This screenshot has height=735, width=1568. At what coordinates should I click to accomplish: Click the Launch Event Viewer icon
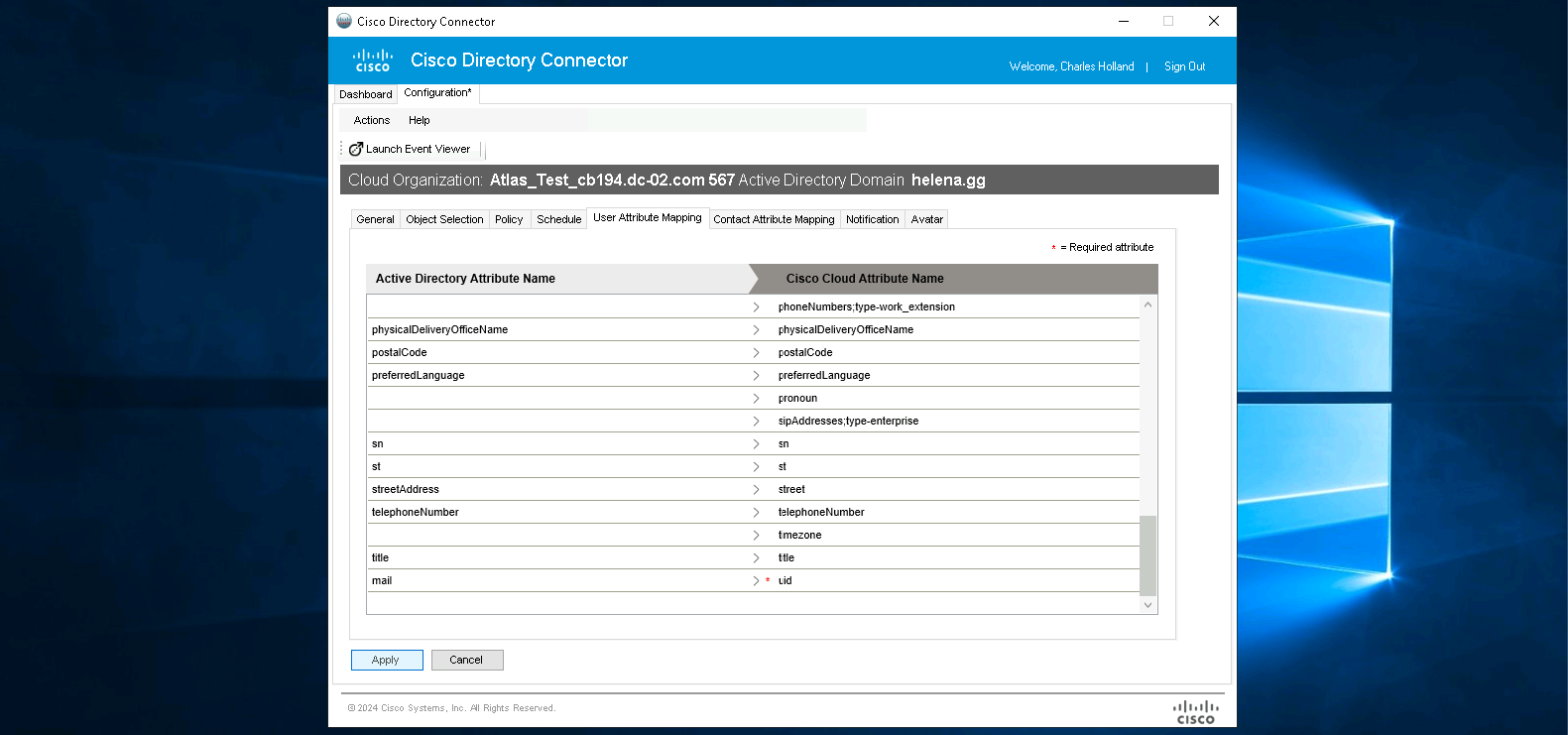[355, 149]
